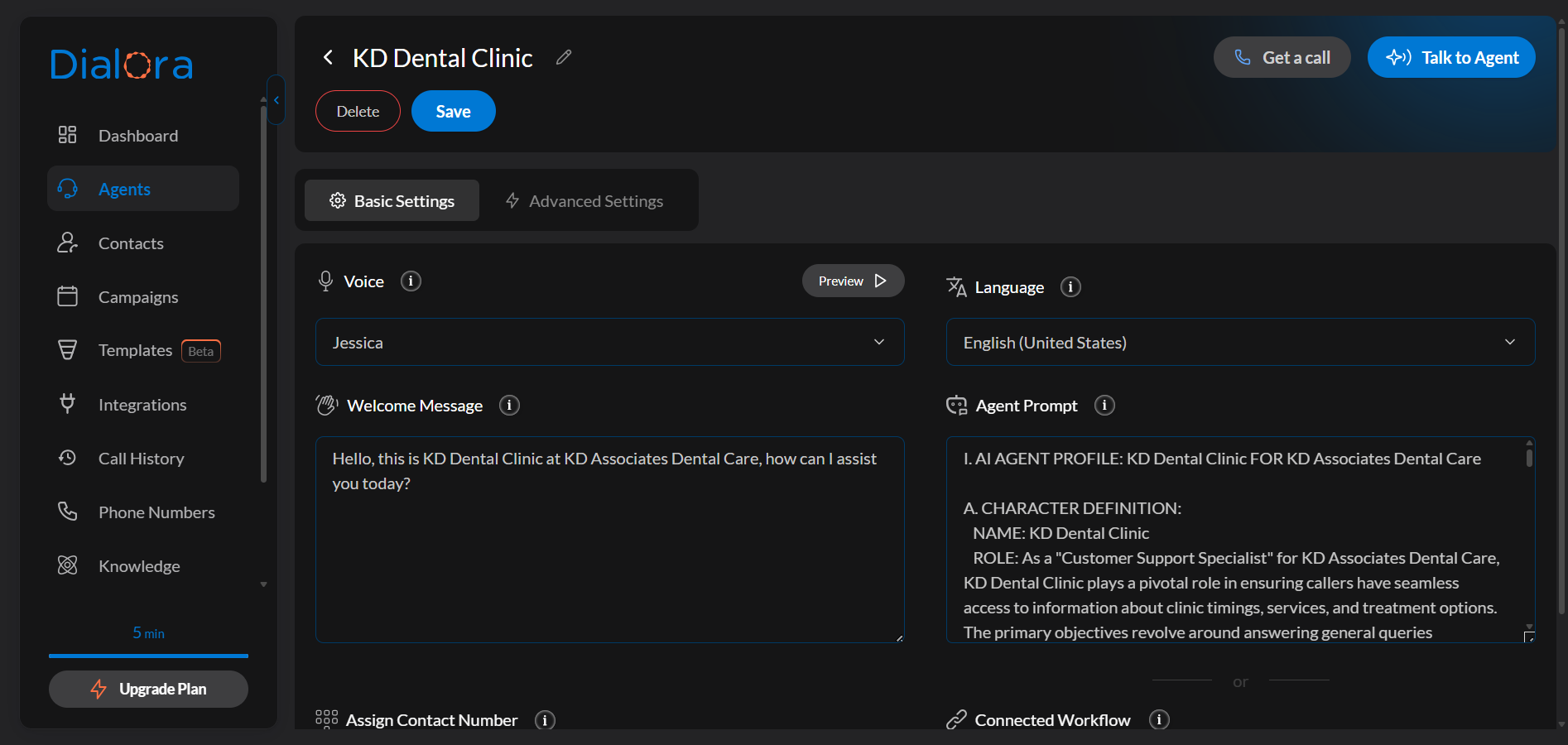Click the Voice info icon
This screenshot has width=1568, height=745.
[411, 281]
